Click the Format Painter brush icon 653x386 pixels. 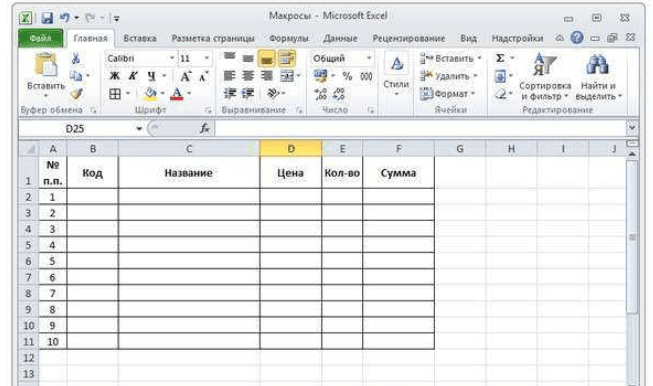(x=76, y=94)
